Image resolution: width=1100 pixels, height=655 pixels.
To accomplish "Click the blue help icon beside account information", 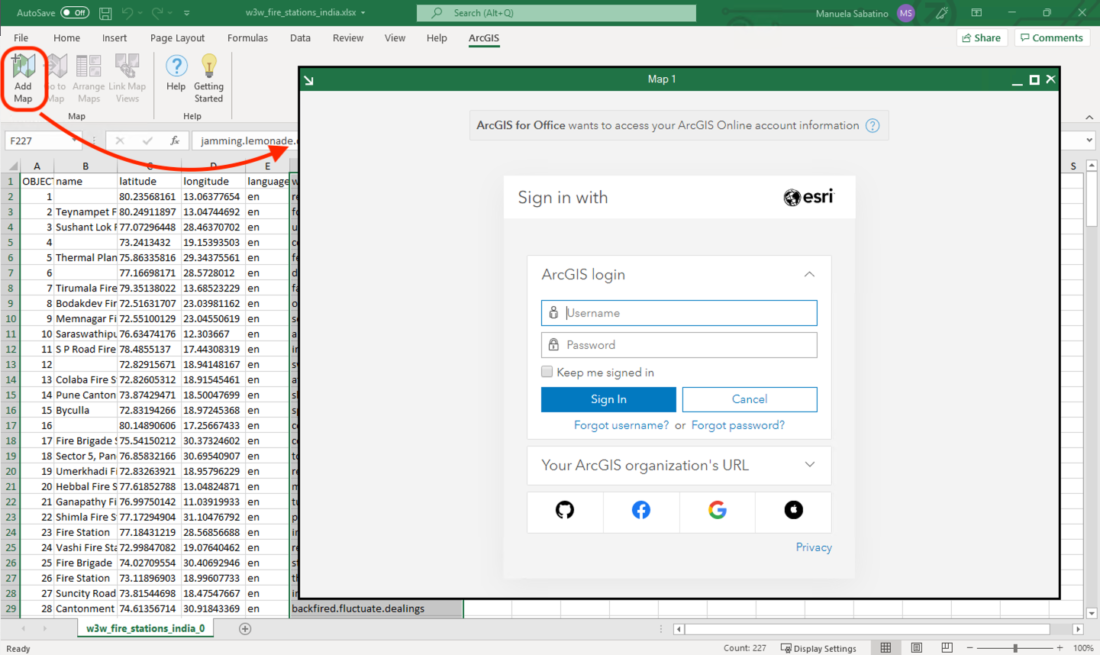I will (x=872, y=126).
